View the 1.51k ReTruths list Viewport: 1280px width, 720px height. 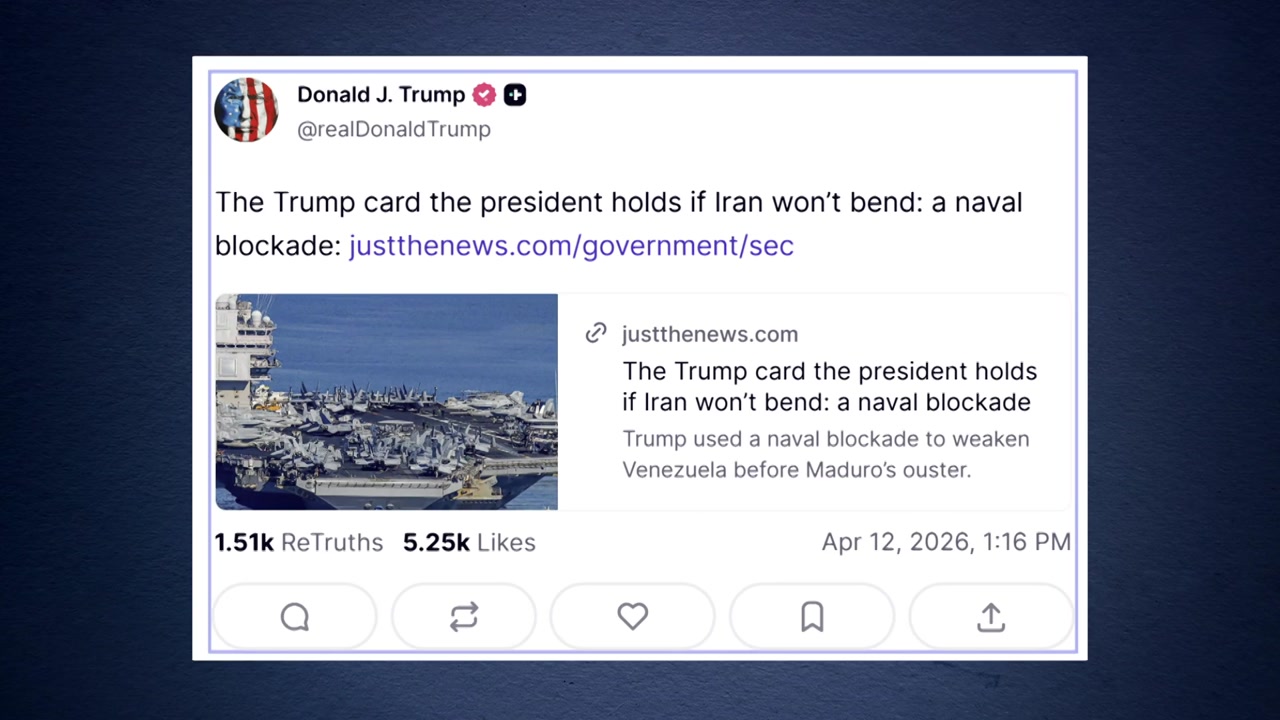[298, 542]
